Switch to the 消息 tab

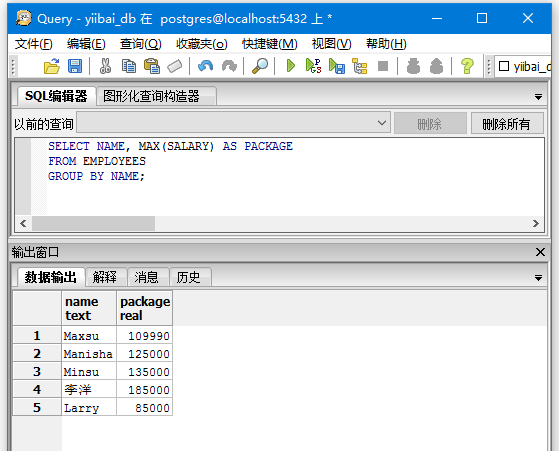(x=146, y=277)
